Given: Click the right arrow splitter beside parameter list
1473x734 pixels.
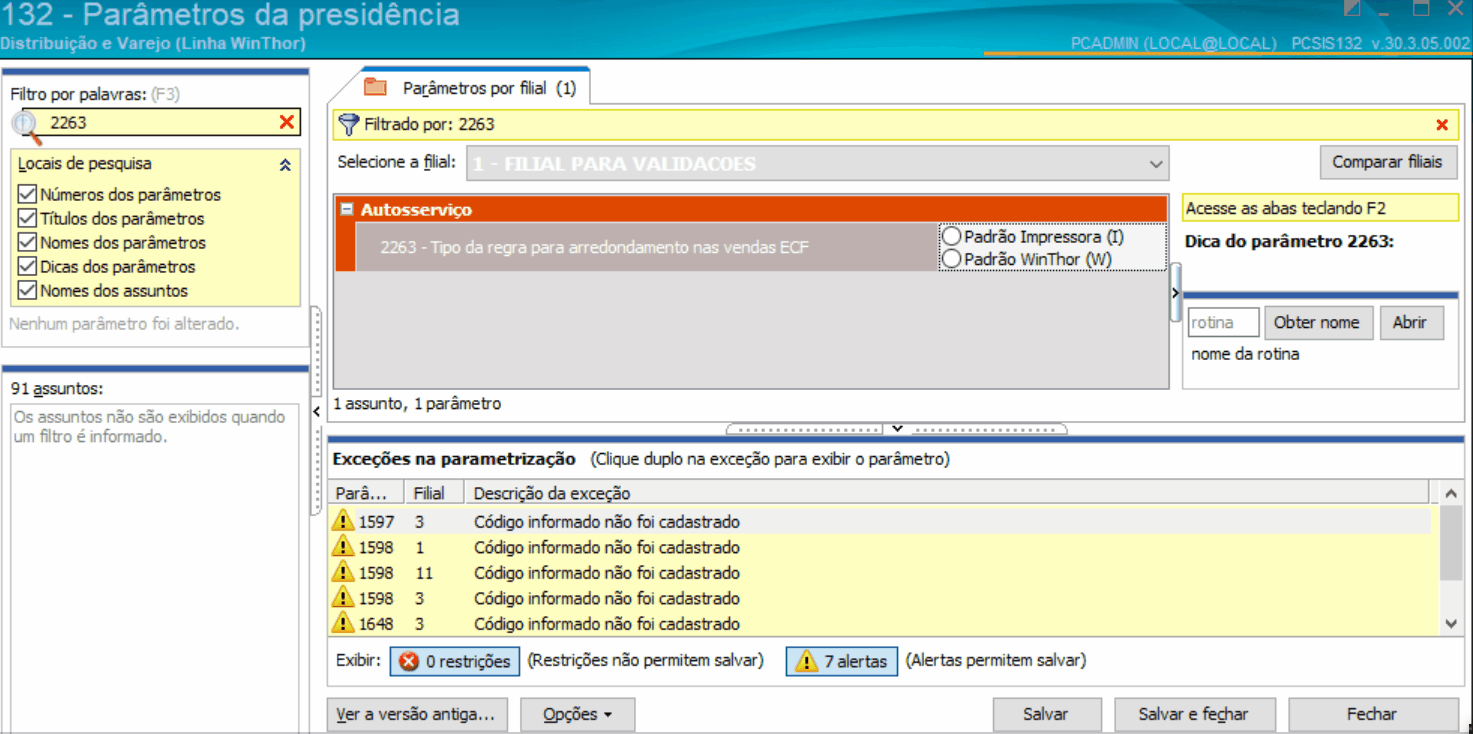Looking at the screenshot, I should (1175, 292).
